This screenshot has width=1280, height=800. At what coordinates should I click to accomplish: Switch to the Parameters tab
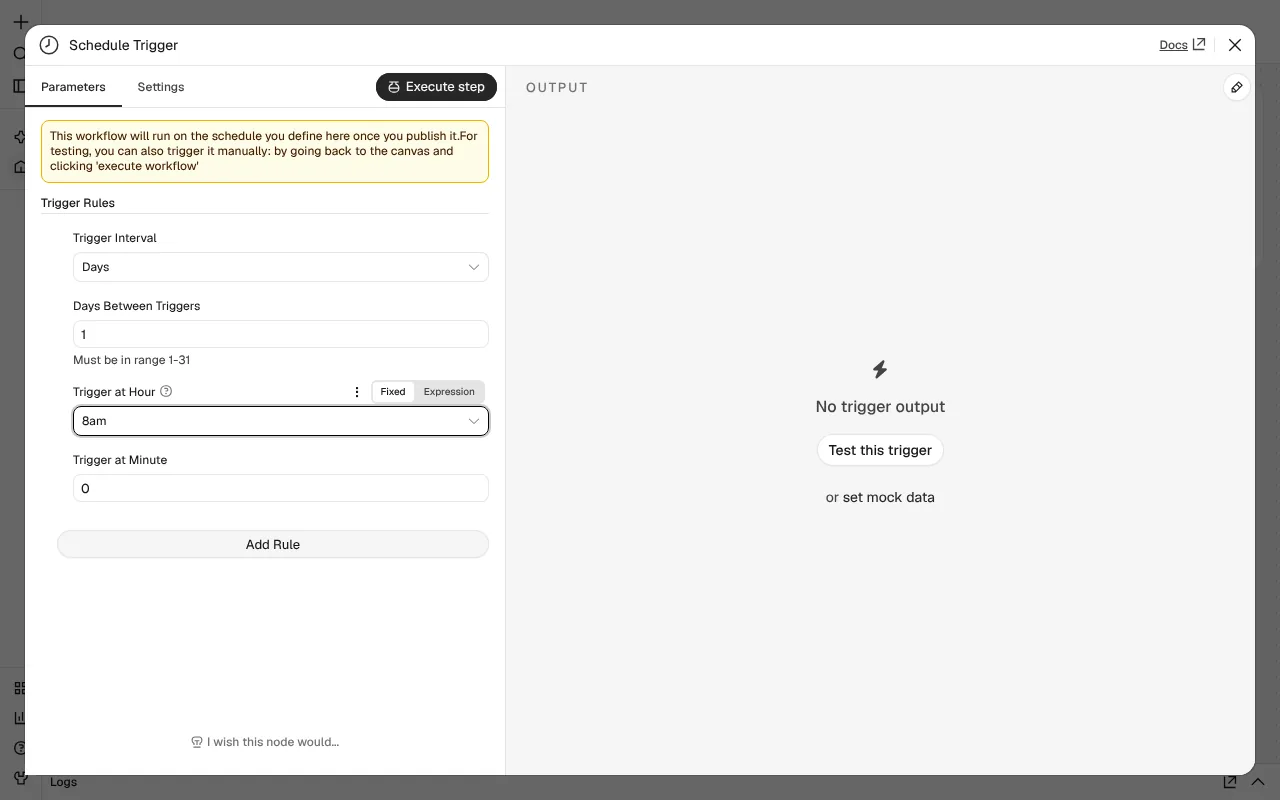(x=73, y=87)
